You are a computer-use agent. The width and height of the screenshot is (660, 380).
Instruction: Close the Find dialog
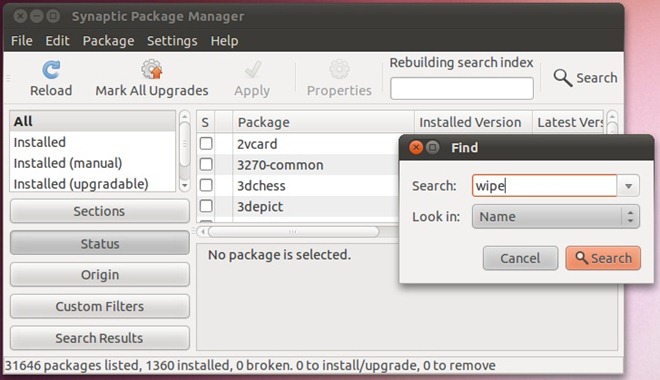416,148
